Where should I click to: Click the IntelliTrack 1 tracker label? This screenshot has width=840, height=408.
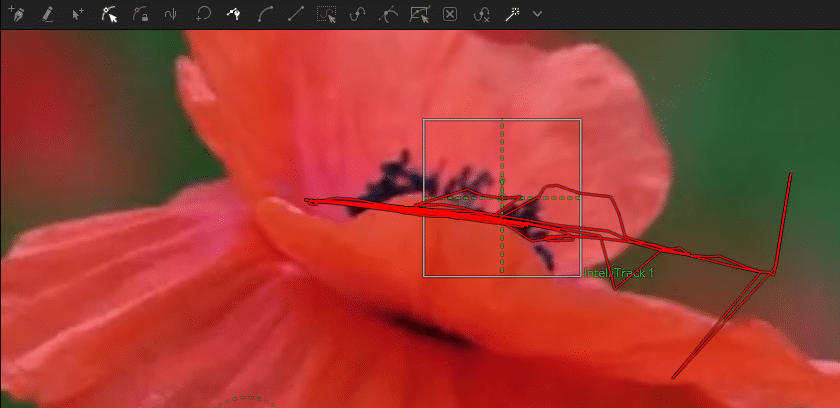(619, 272)
